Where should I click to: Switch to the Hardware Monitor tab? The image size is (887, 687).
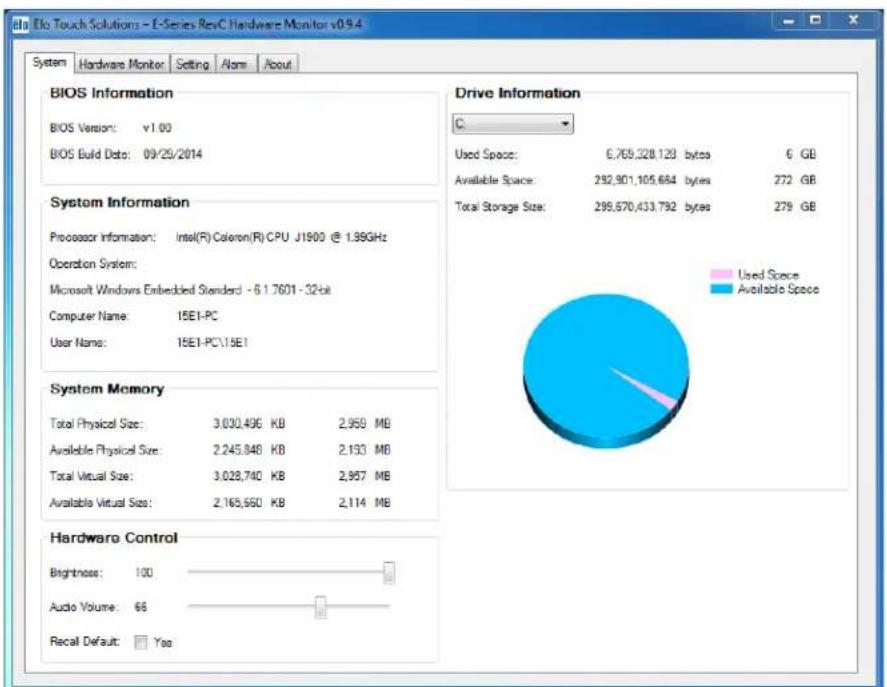tap(122, 65)
